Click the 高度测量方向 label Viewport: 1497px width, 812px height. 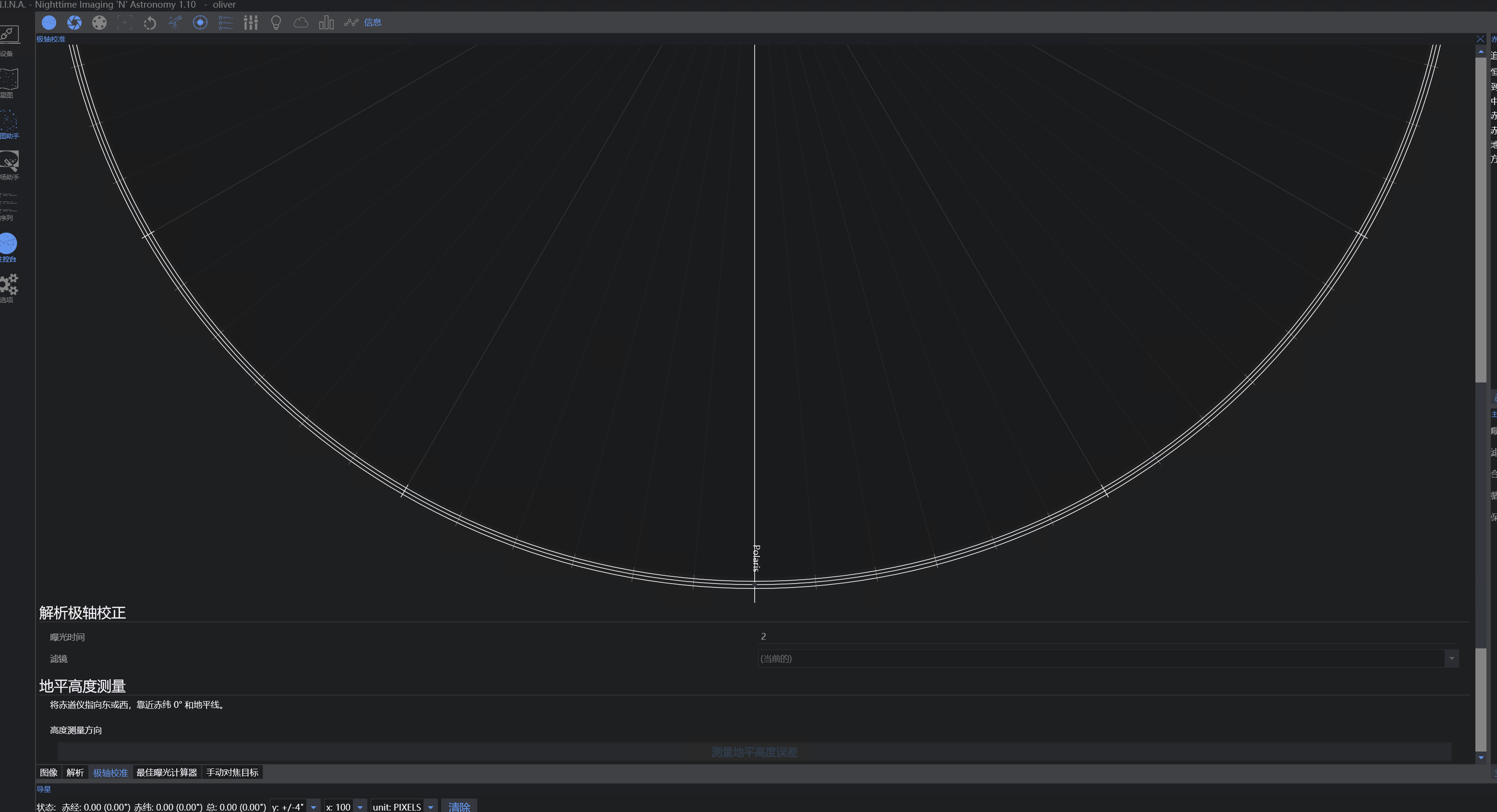pos(75,730)
